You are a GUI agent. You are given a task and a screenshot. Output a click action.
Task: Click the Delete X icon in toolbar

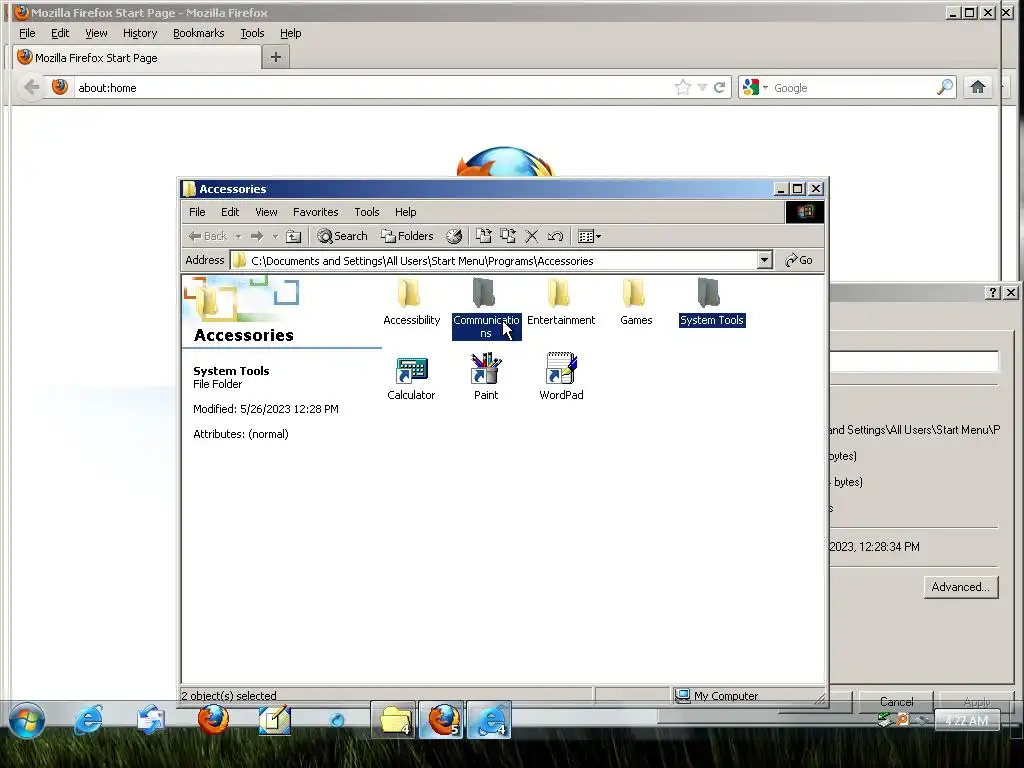[x=532, y=236]
